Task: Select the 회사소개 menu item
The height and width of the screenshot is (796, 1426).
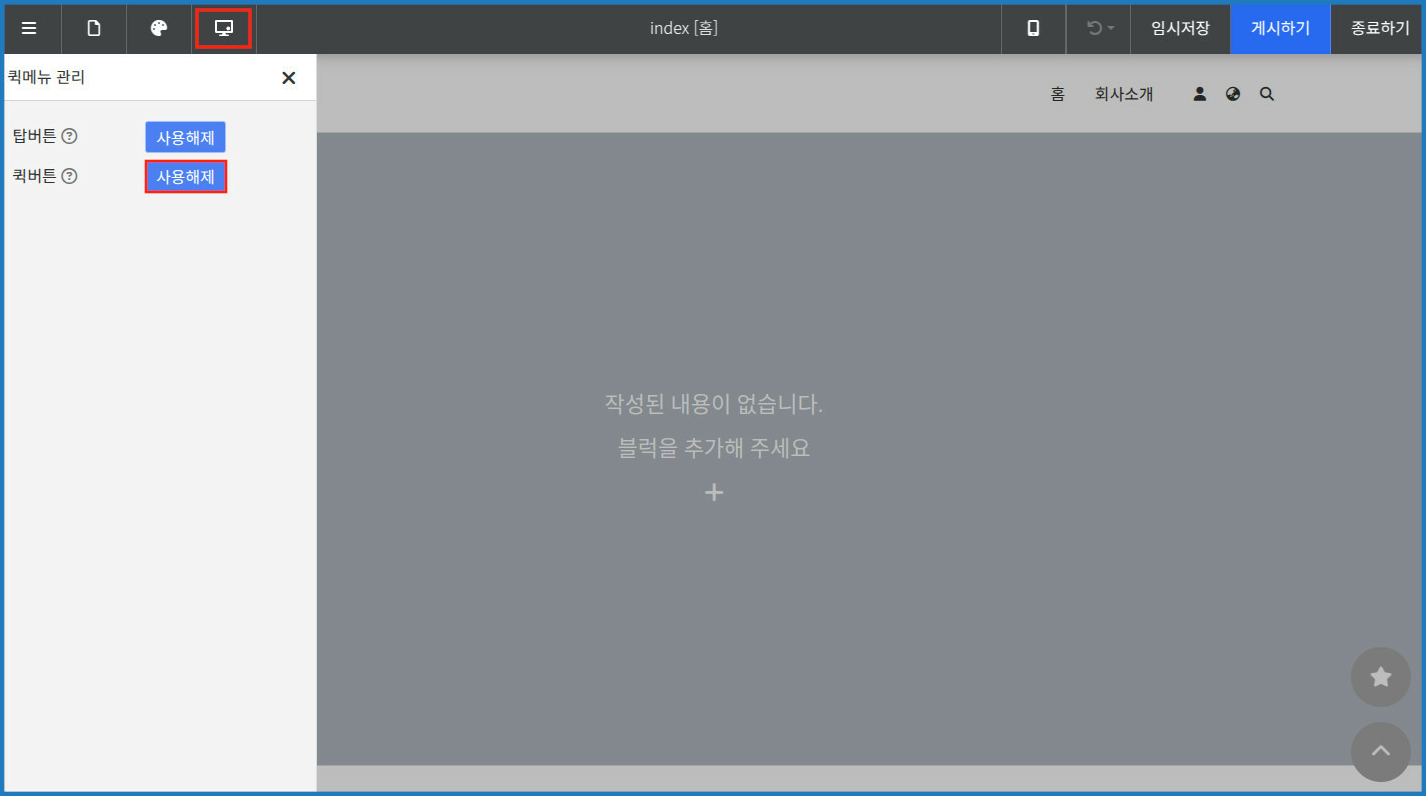Action: coord(1124,94)
